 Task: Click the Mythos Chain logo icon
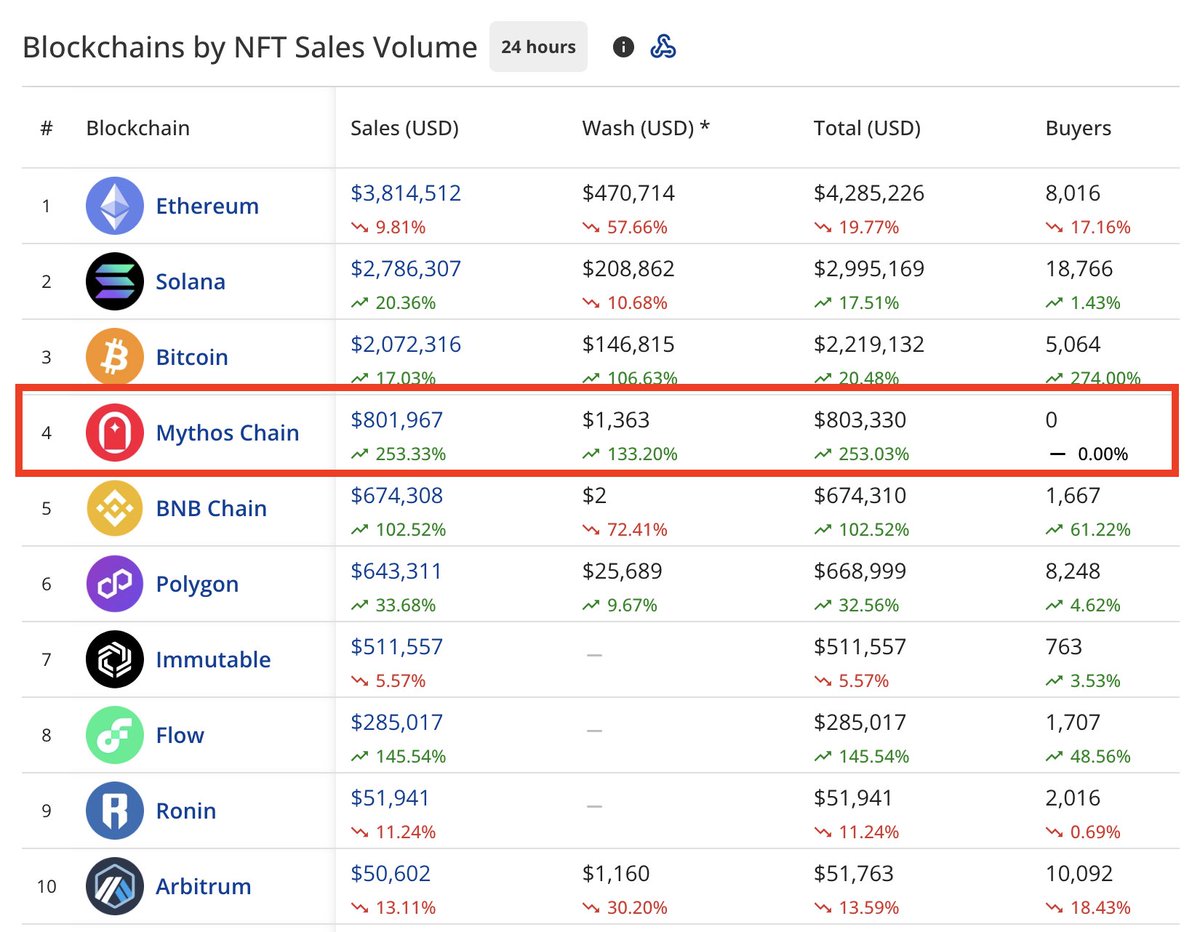(115, 432)
